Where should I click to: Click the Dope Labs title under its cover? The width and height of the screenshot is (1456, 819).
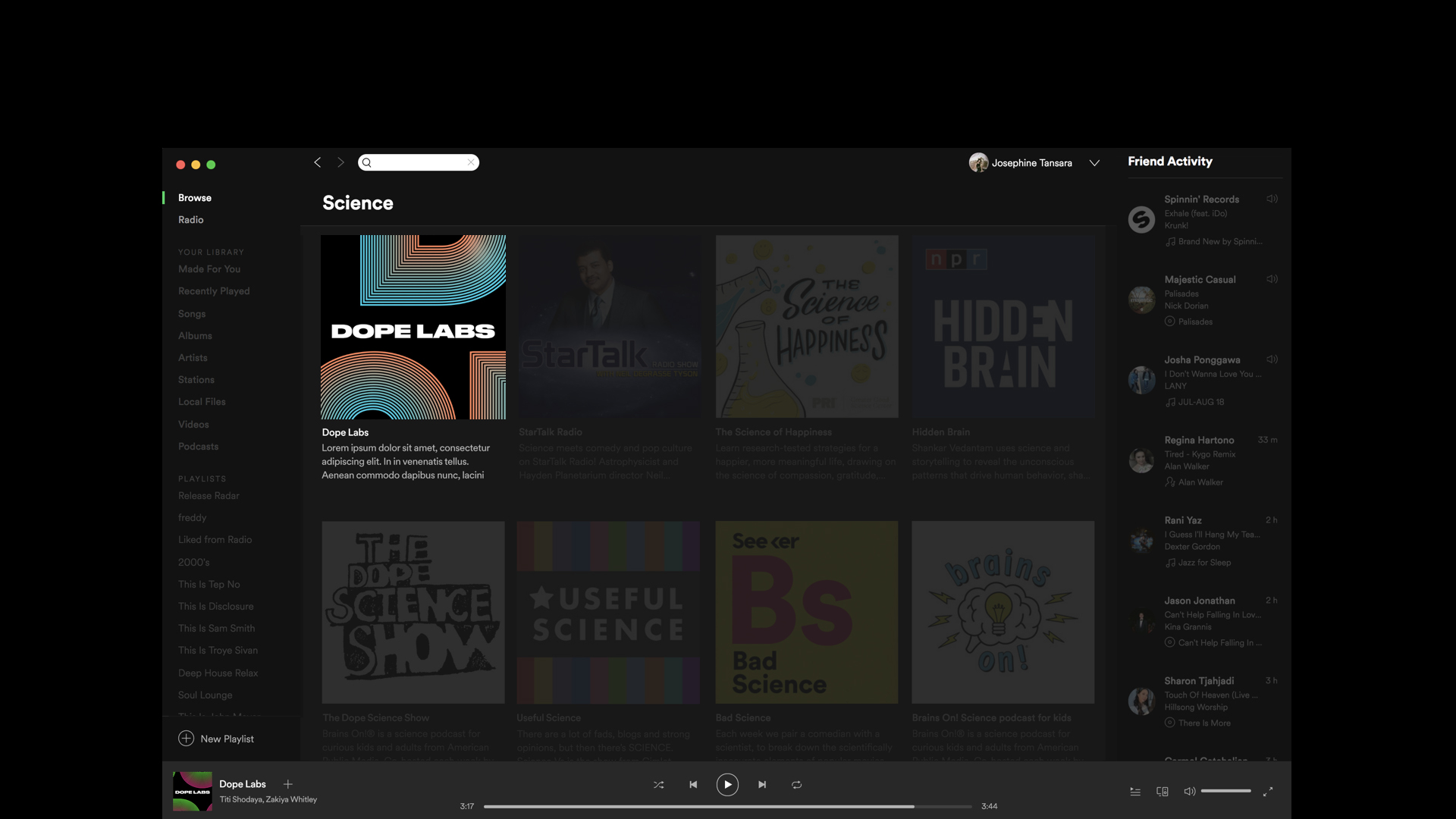[x=345, y=432]
